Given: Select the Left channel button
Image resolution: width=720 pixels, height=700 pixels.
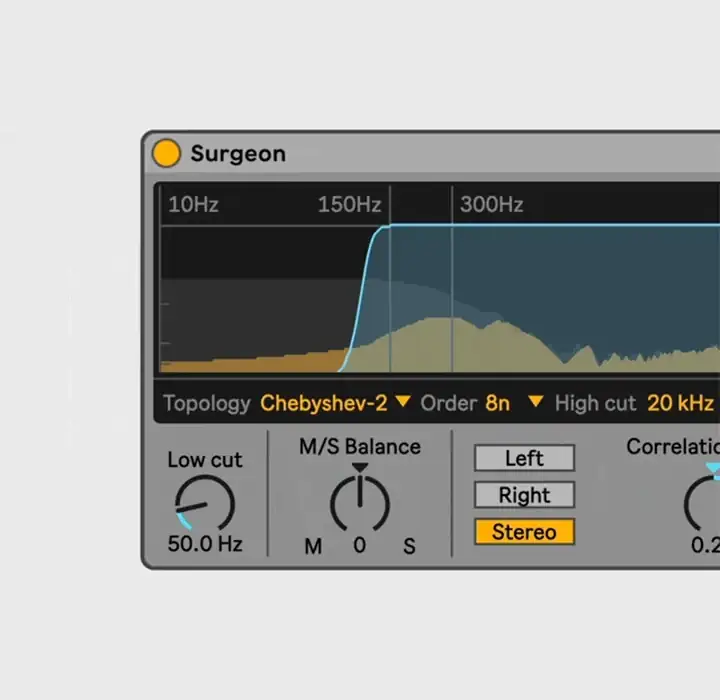Looking at the screenshot, I should 524,458.
